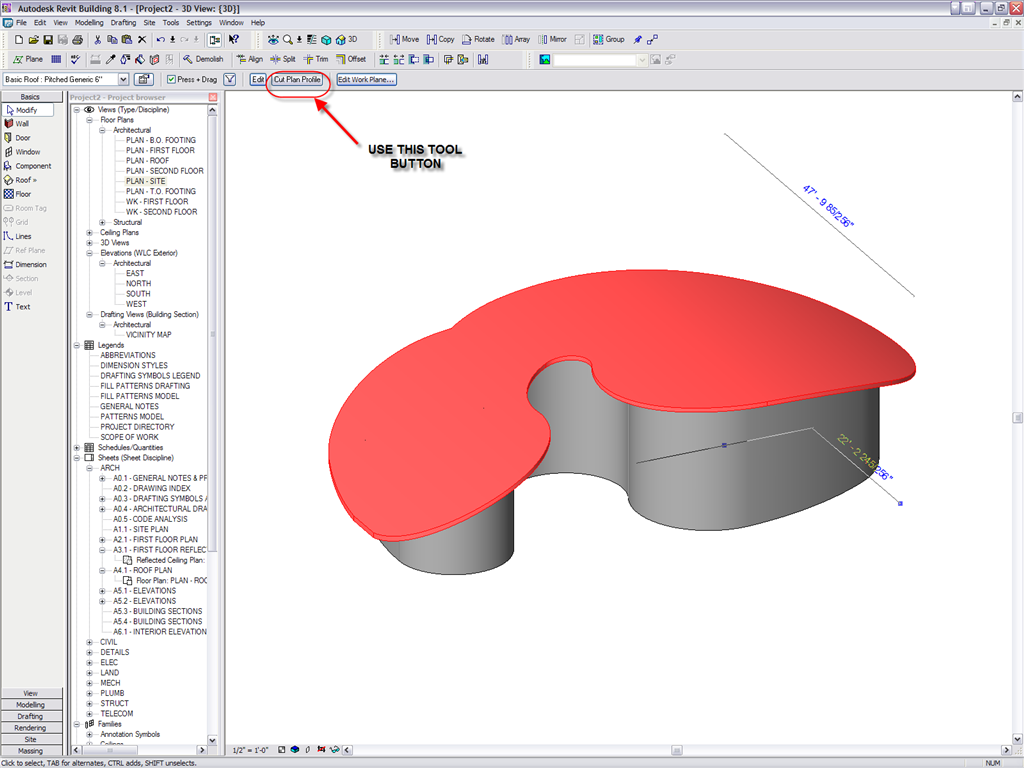Screen dimensions: 1024x768
Task: Click the view scale 1/2" = 1'-0"
Action: pos(251,750)
